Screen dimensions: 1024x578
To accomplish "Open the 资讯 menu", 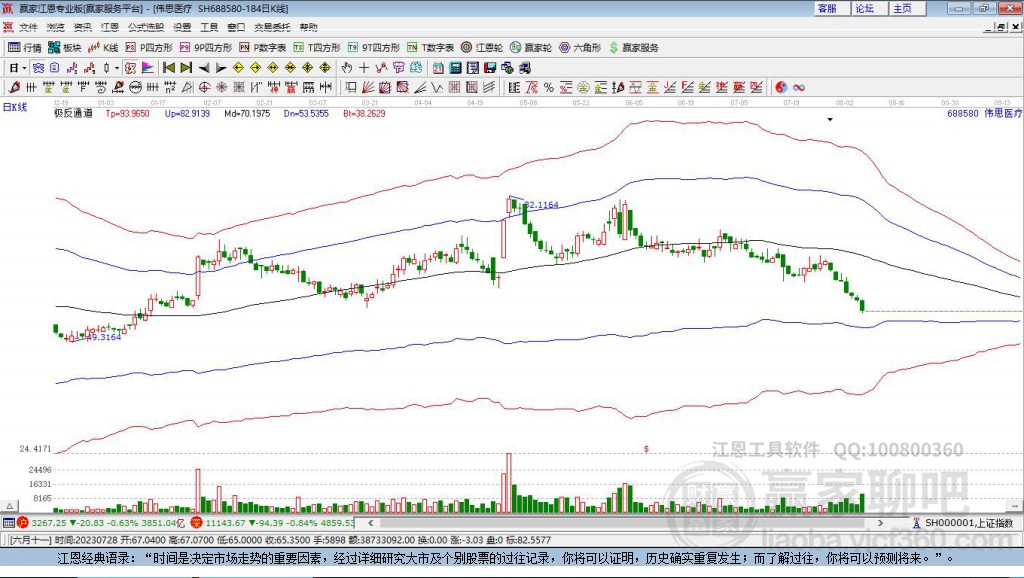I will pos(82,27).
